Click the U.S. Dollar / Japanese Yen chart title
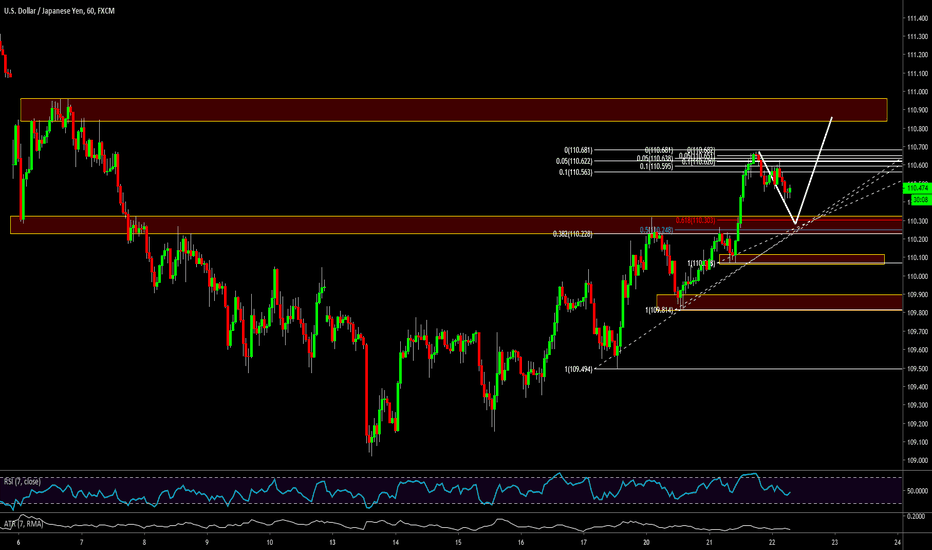 pyautogui.click(x=59, y=11)
